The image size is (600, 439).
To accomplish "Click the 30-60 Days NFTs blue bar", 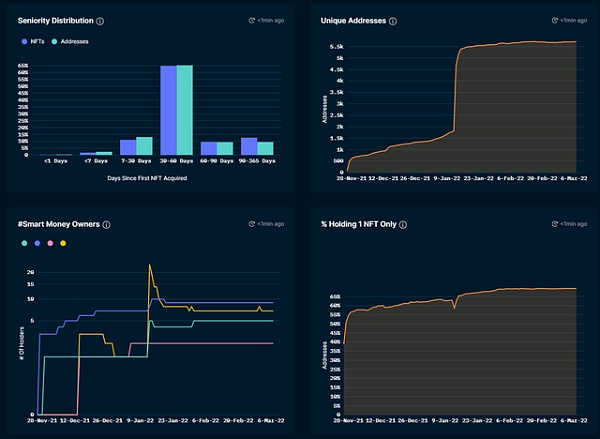I will (168, 110).
